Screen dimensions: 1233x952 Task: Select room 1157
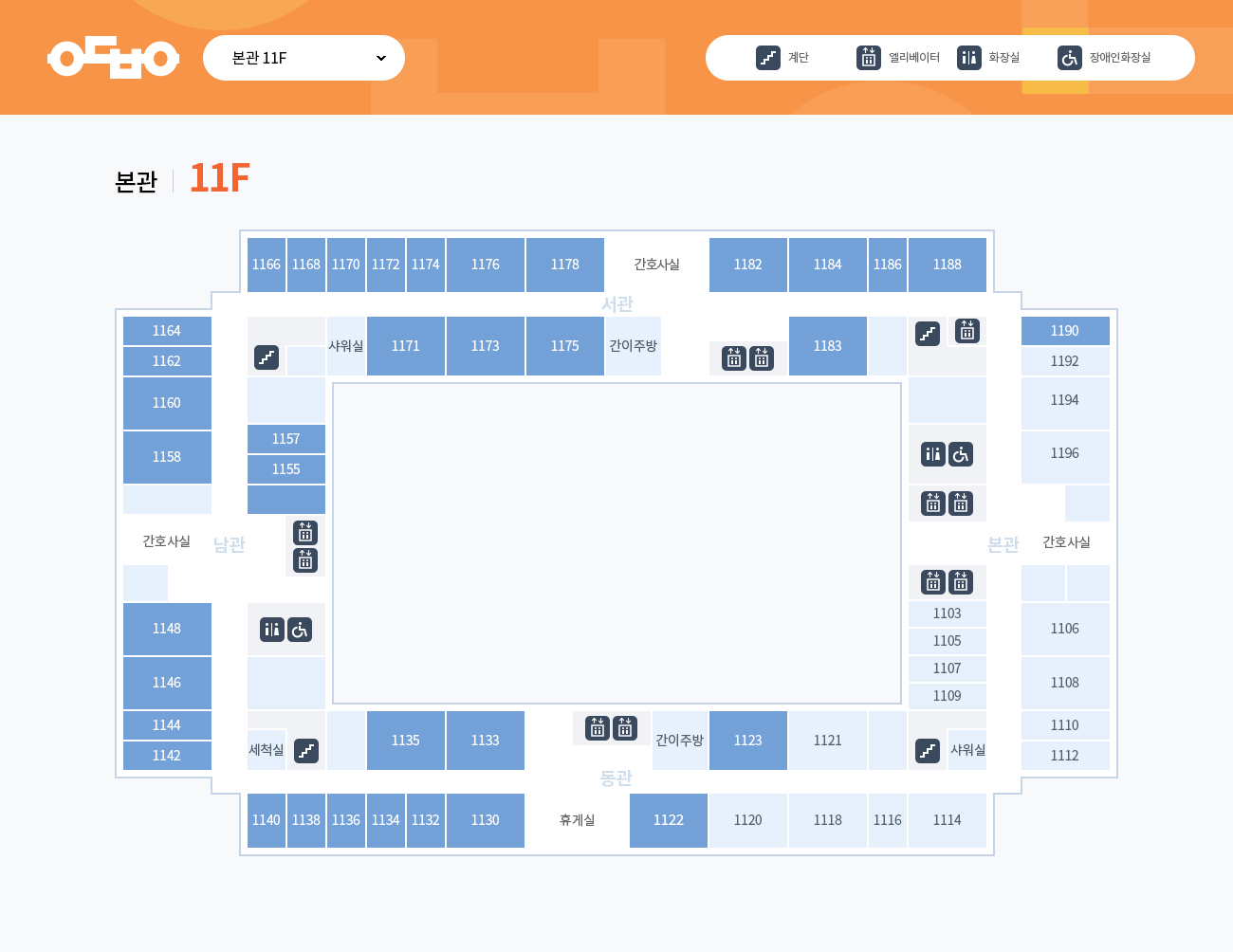tap(286, 439)
